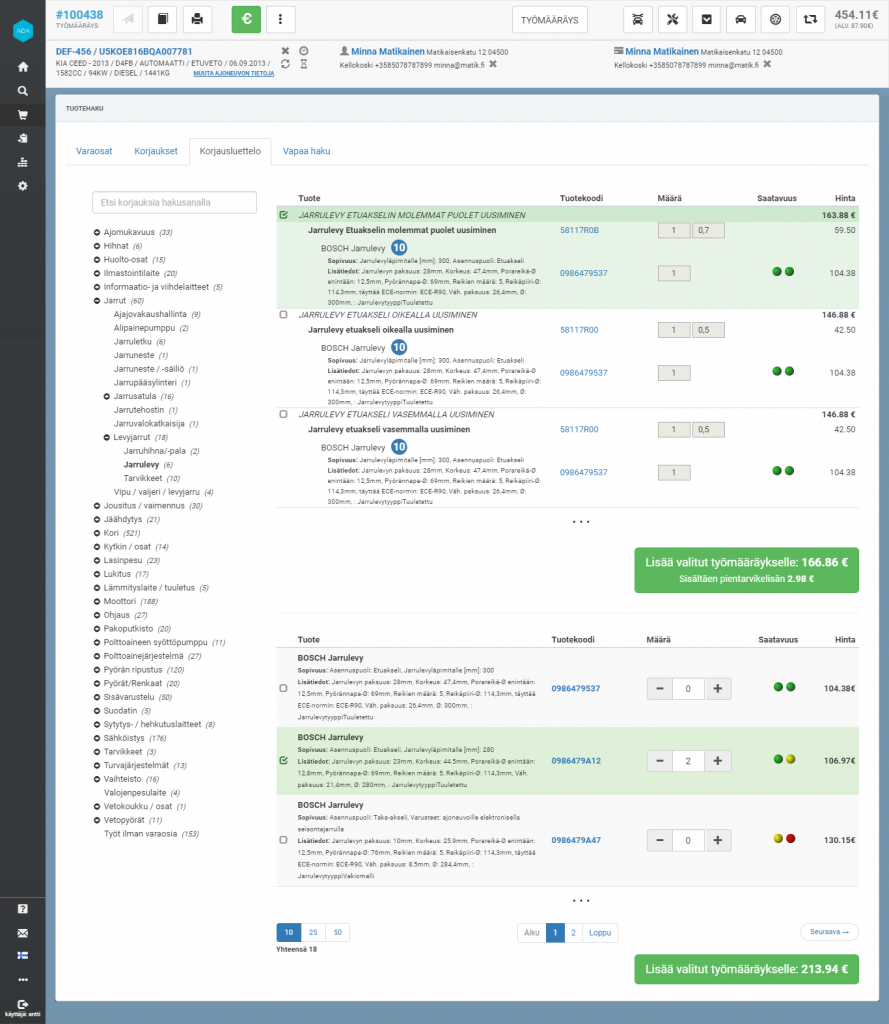The height and width of the screenshot is (1024, 889).
Task: Expand the Jarrusatula subcategory
Action: pyautogui.click(x=106, y=396)
